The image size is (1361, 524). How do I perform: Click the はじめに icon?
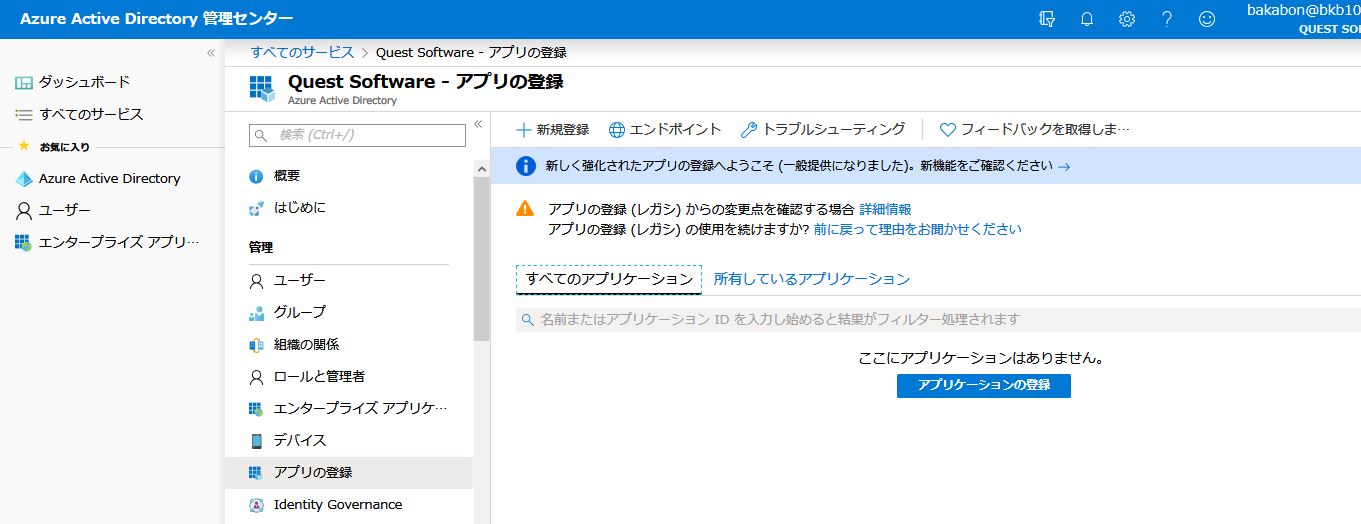256,208
